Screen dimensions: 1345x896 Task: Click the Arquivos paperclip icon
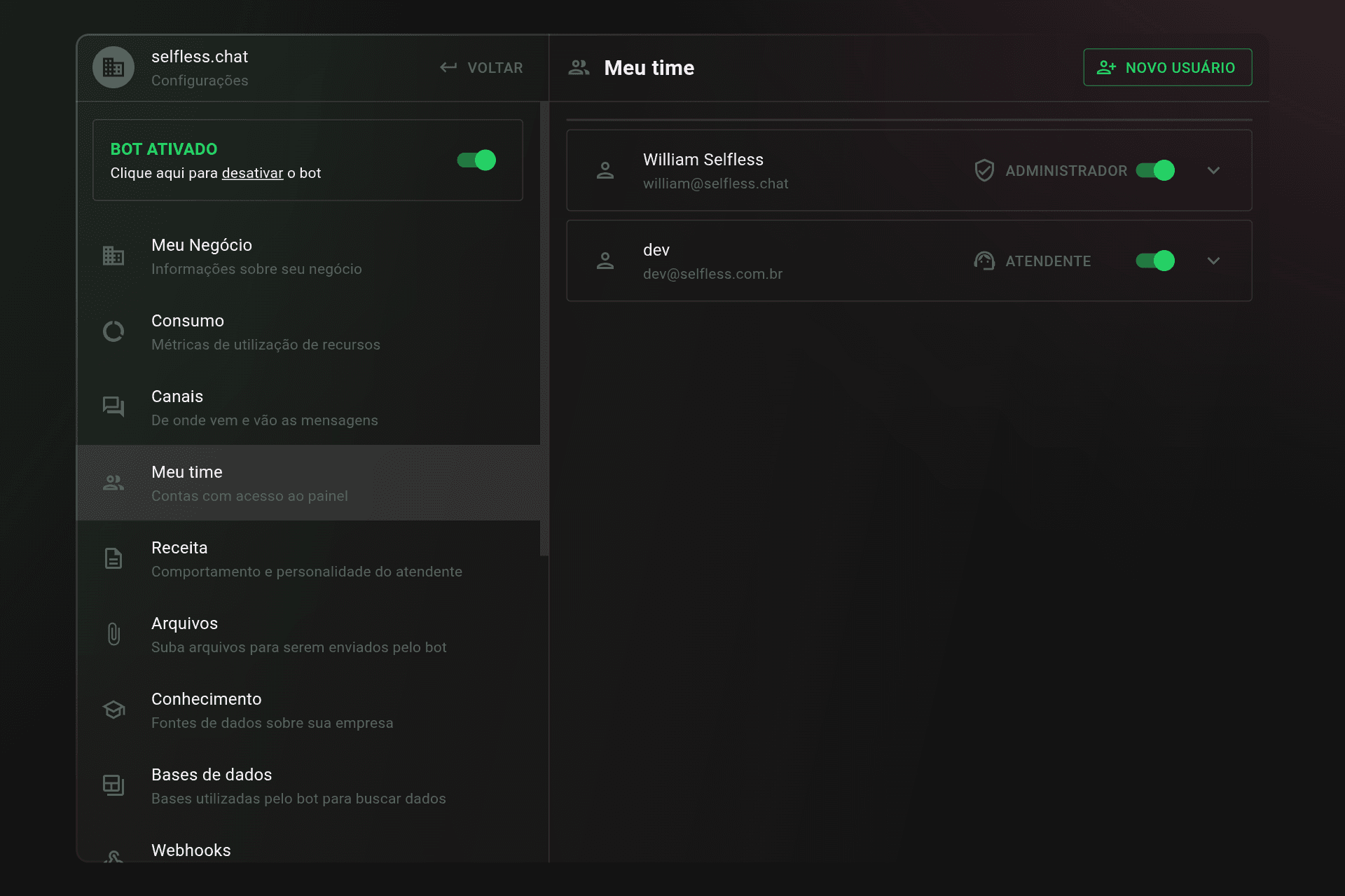113,634
